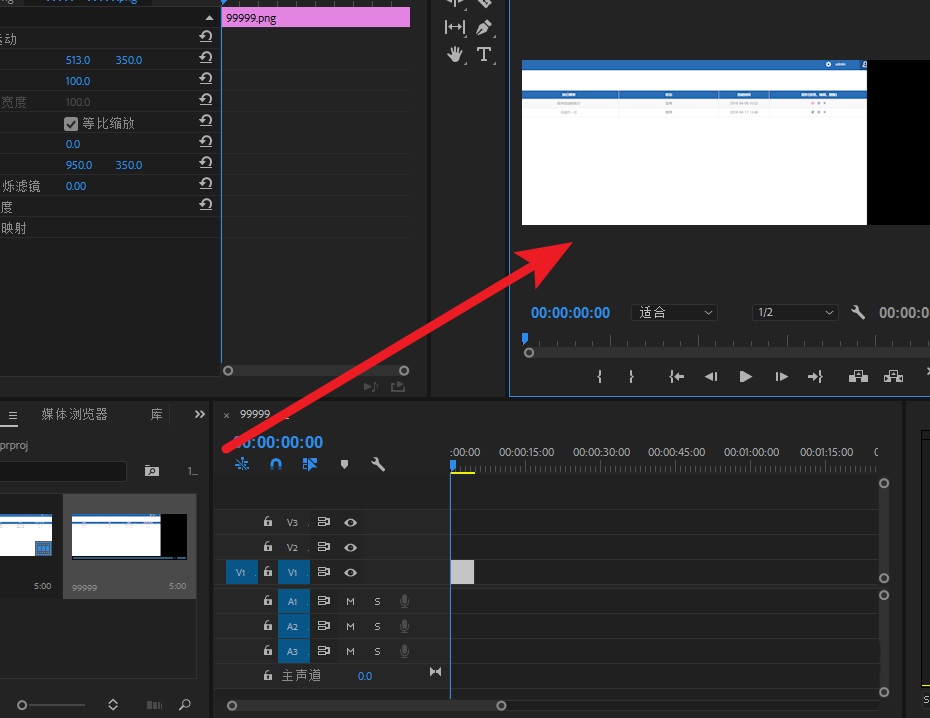
Task: Click the A1 voiceover record button
Action: [404, 601]
